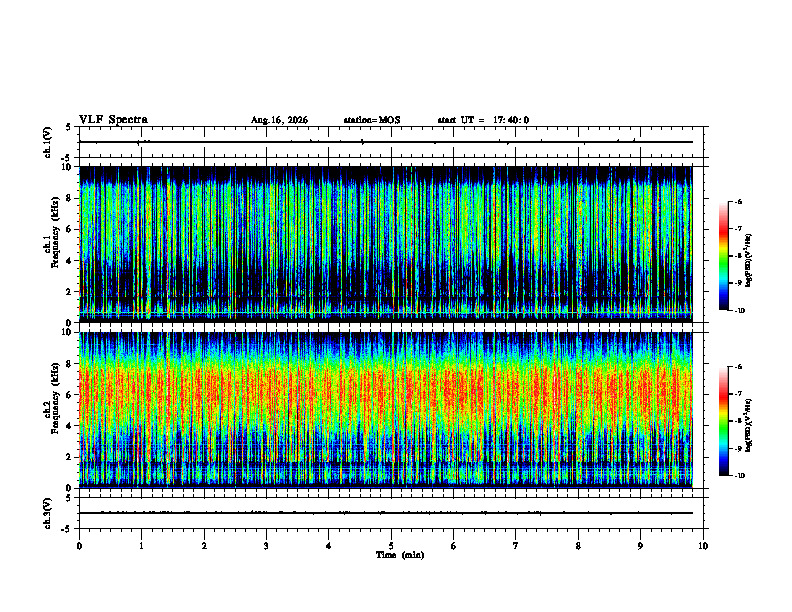Screen dimensions: 792x612
Task: Click the "5" tick on the Time axis
Action: (x=391, y=546)
